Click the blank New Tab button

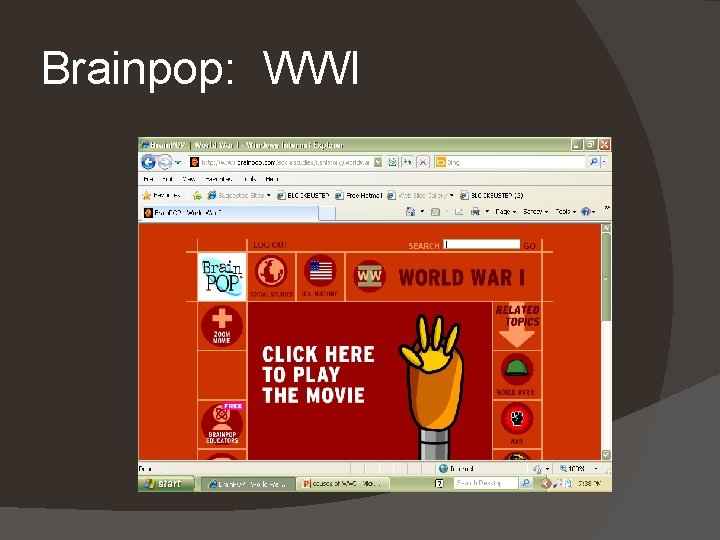pos(327,213)
